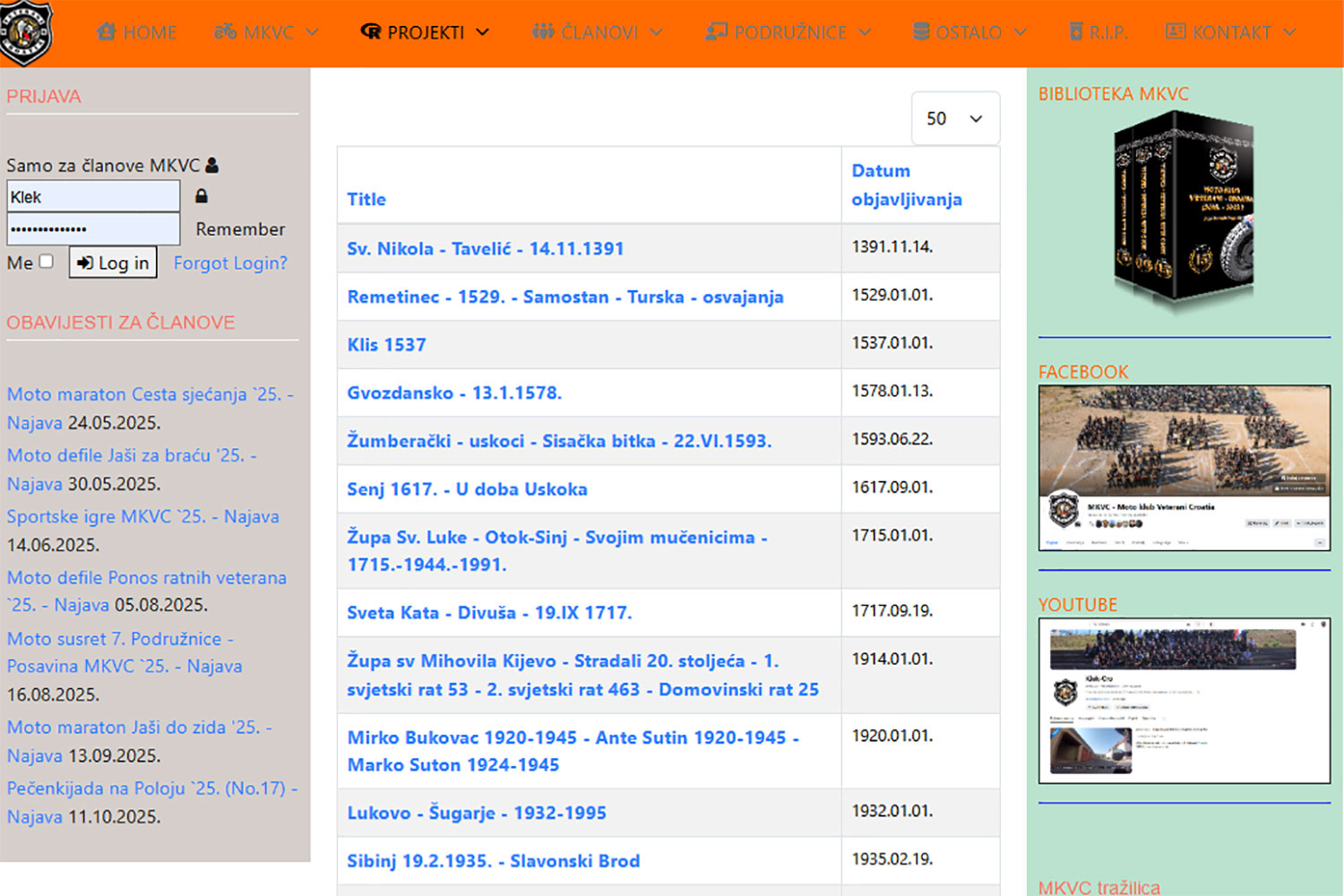The image size is (1344, 896).
Task: Expand the PROJEKTI menu
Action: [x=426, y=32]
